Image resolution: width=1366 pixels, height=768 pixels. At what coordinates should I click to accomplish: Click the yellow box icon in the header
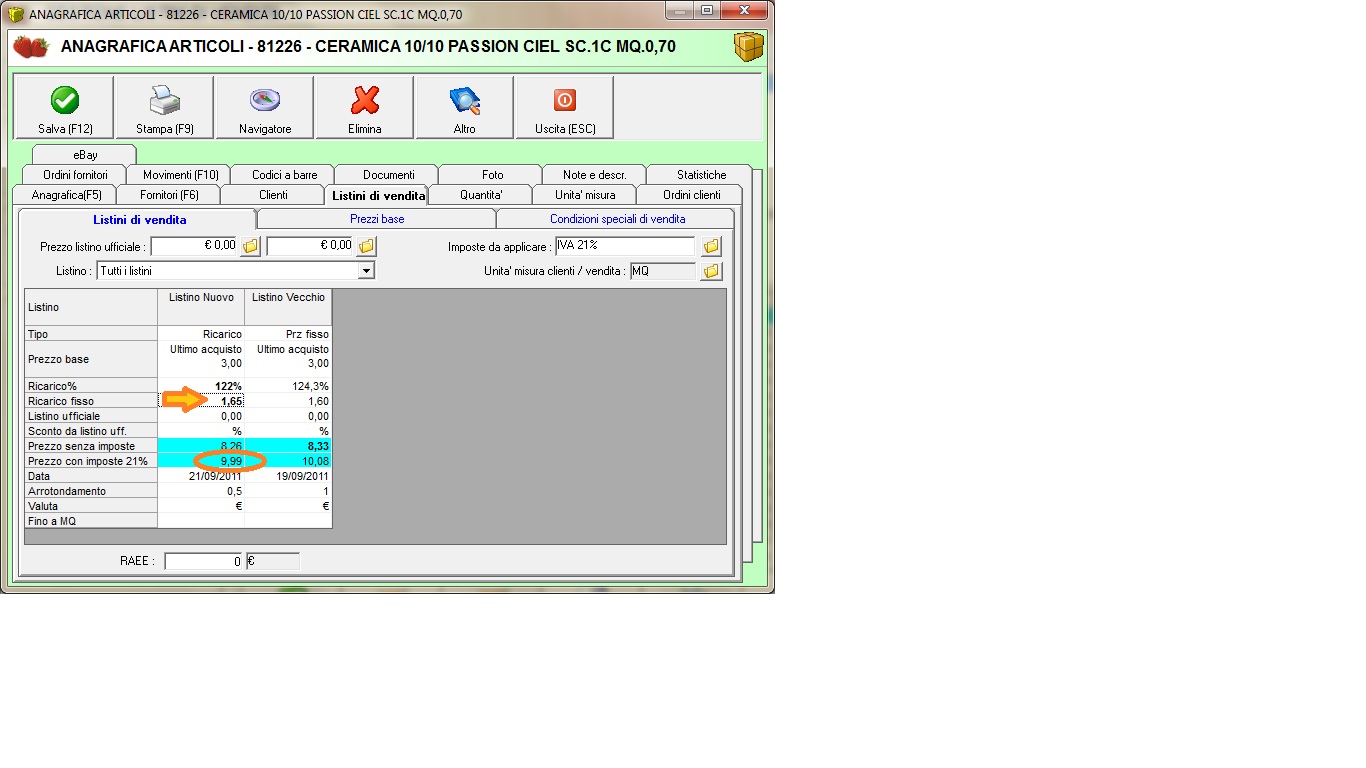coord(748,46)
